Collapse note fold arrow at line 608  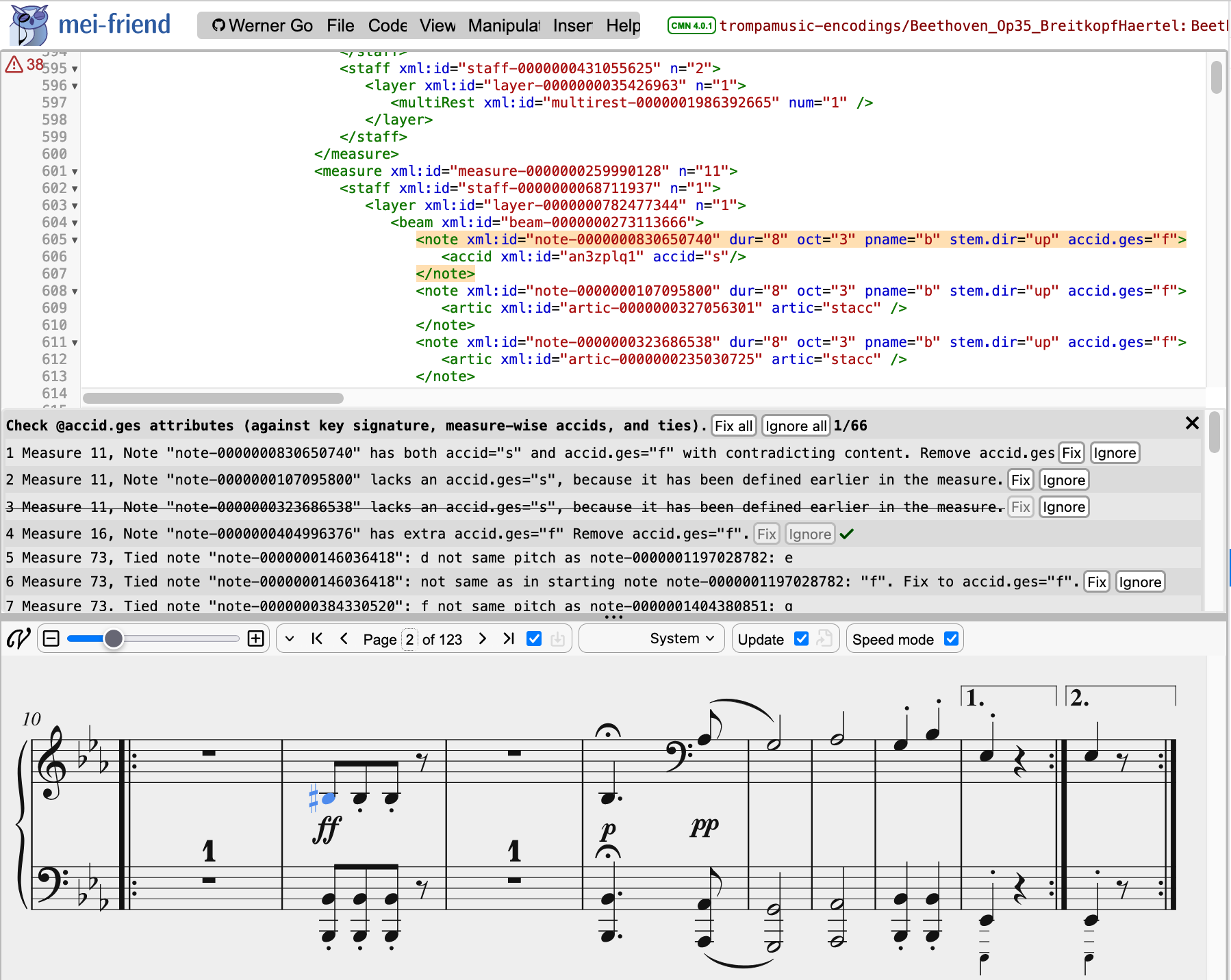point(75,292)
